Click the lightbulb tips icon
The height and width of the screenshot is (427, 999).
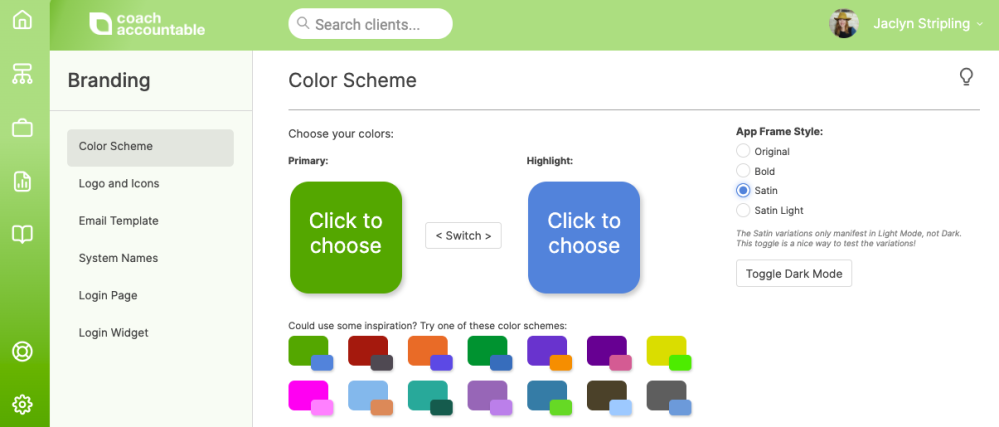[966, 77]
